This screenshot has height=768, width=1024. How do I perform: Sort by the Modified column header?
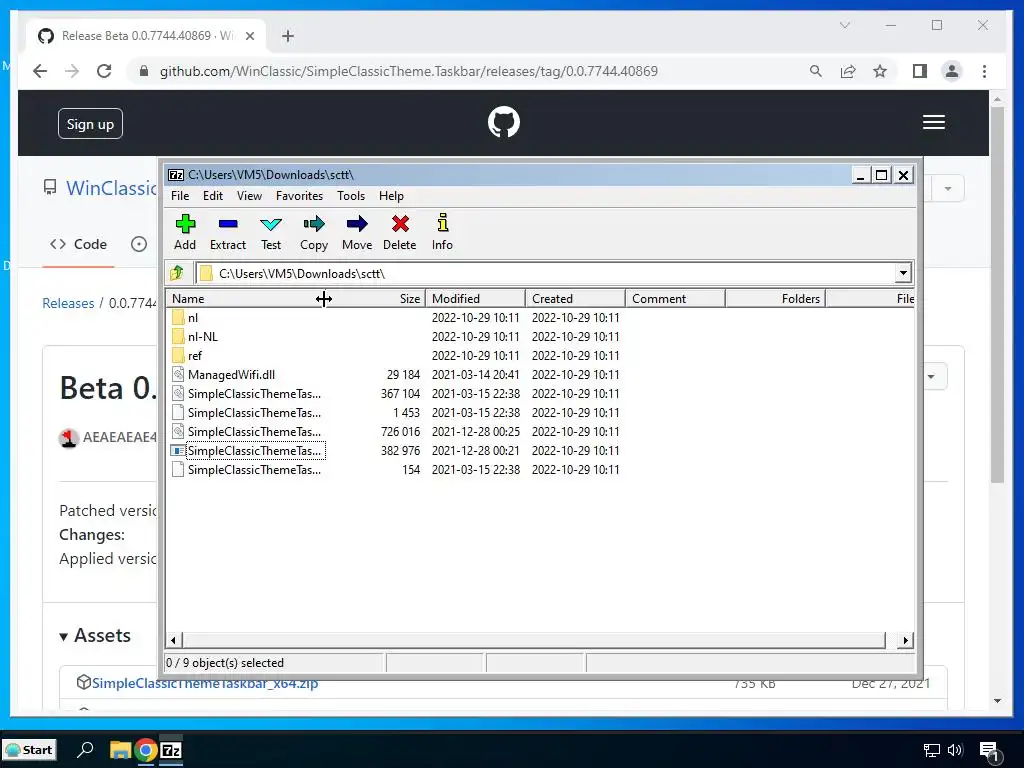click(x=475, y=298)
